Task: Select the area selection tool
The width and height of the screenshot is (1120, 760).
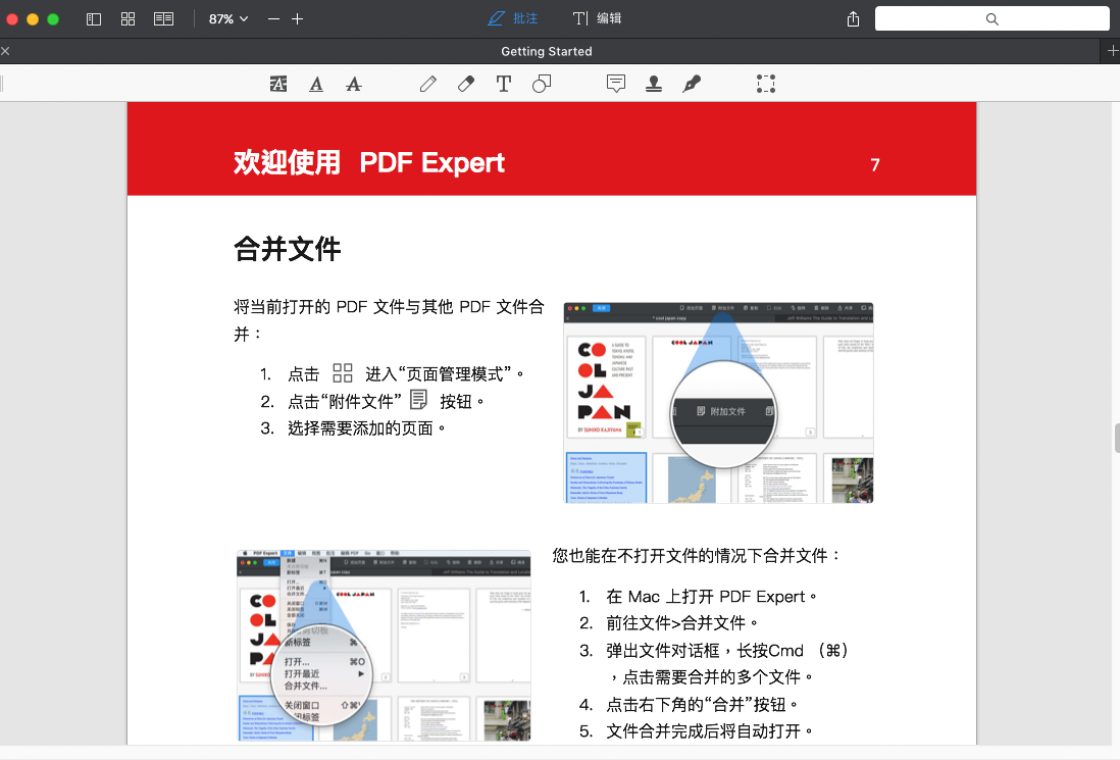Action: 766,84
